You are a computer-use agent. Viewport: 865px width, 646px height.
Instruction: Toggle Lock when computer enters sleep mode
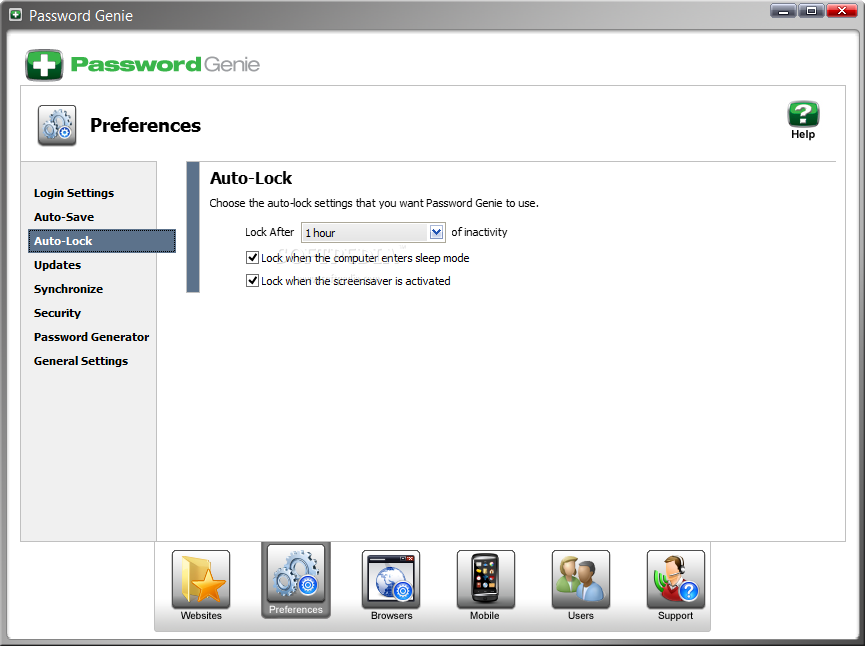tap(252, 258)
